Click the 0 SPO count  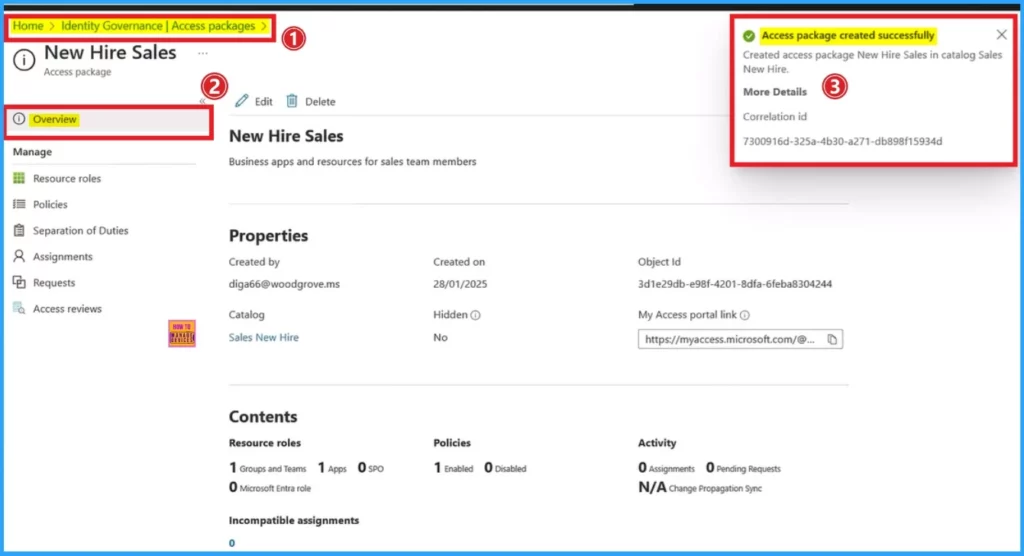click(370, 468)
